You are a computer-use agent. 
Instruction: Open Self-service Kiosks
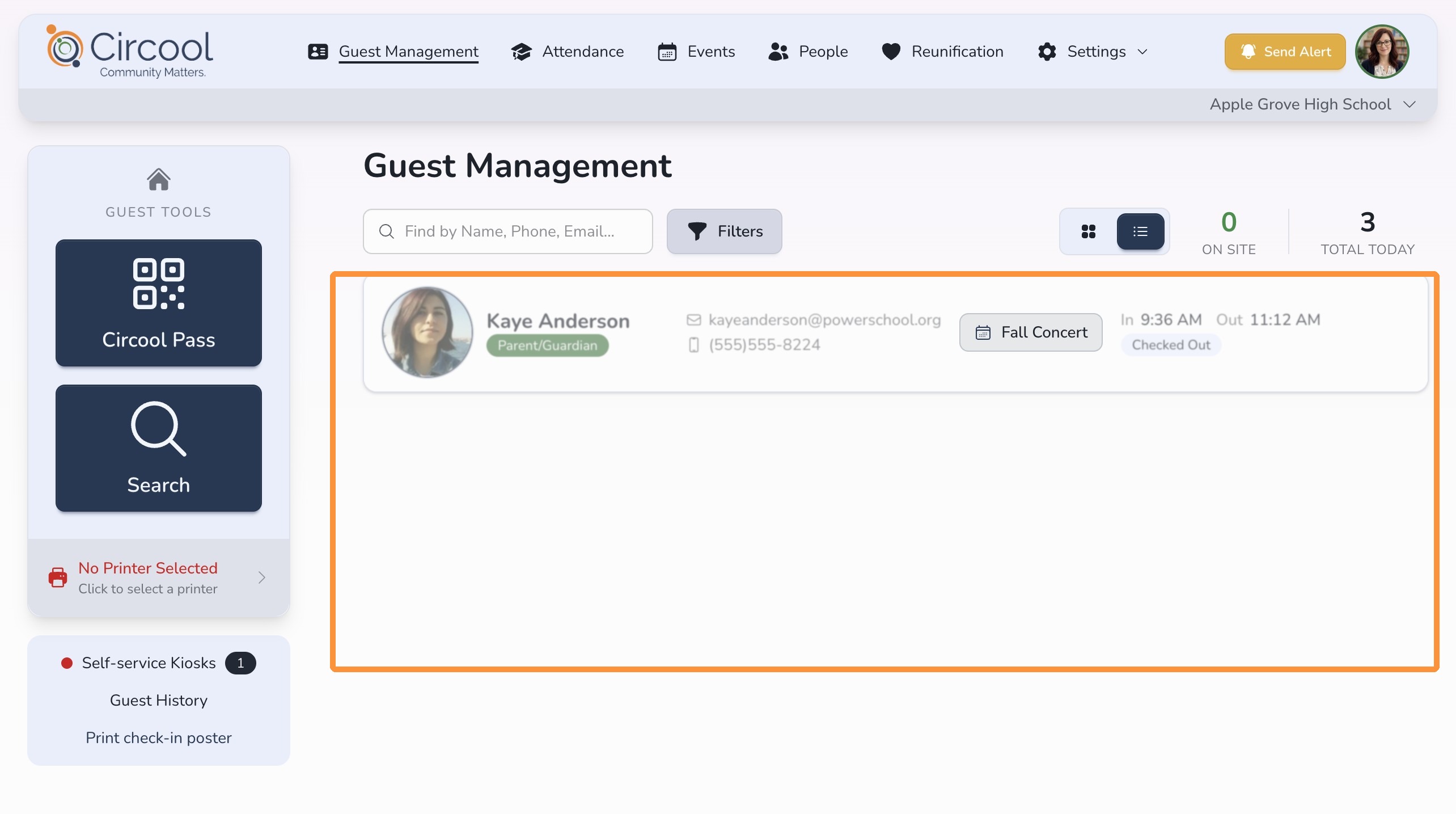tap(149, 663)
